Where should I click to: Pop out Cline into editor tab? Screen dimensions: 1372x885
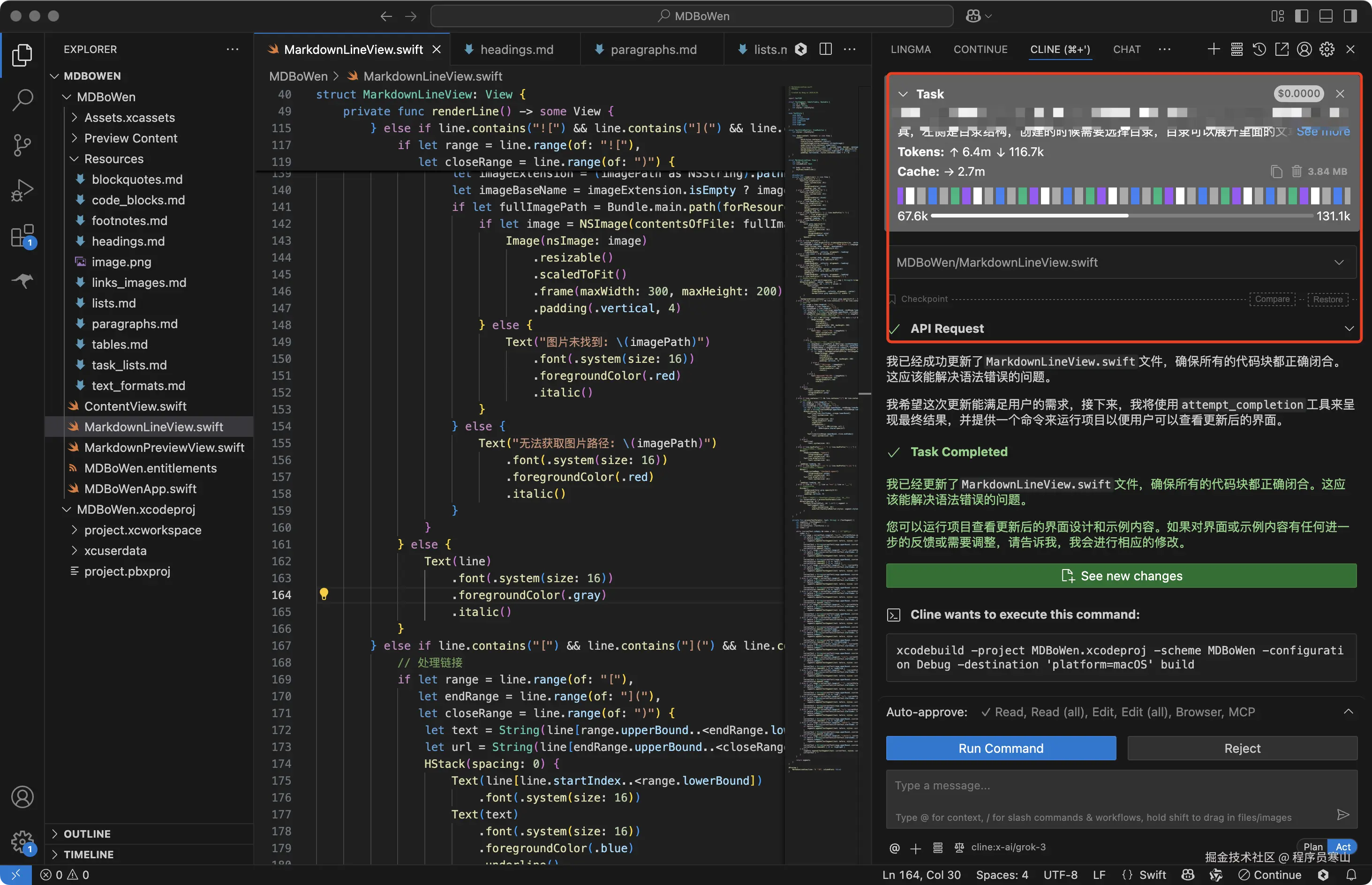1282,49
